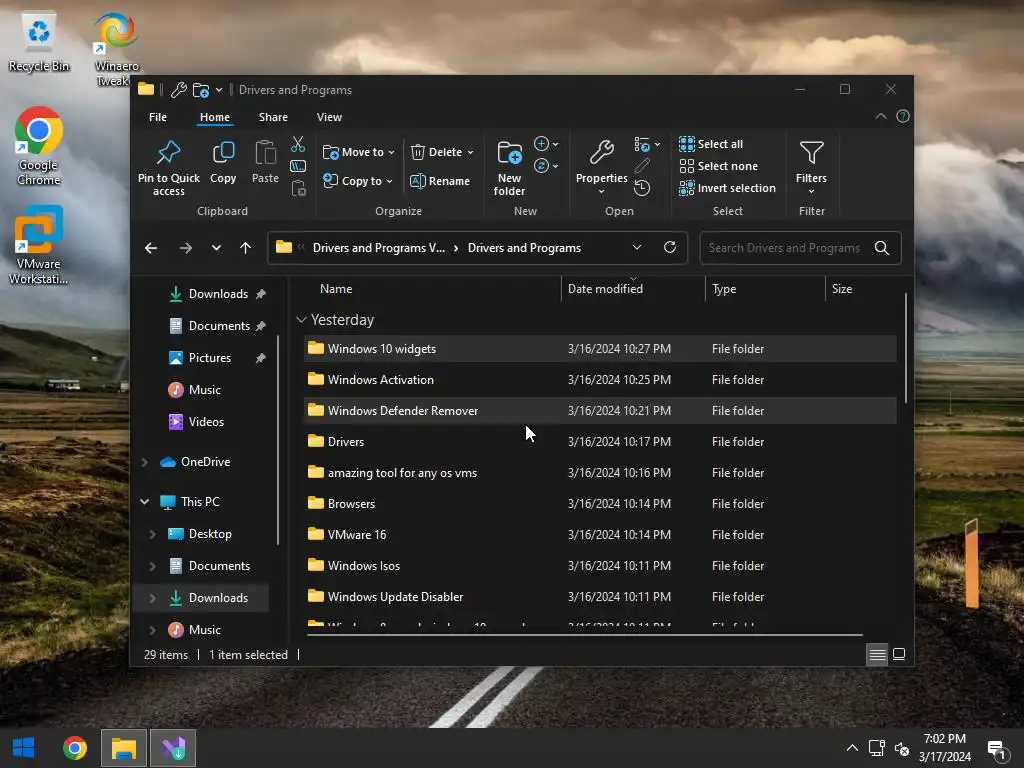Click the Rename button

[x=440, y=181]
